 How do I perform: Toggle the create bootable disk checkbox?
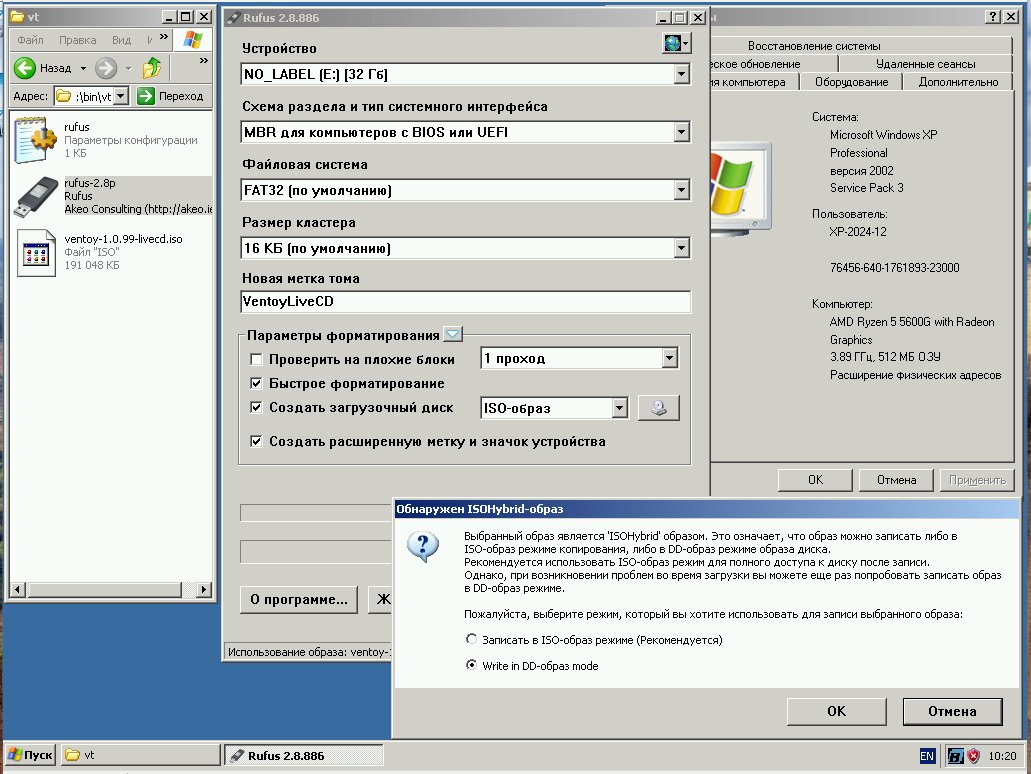256,408
